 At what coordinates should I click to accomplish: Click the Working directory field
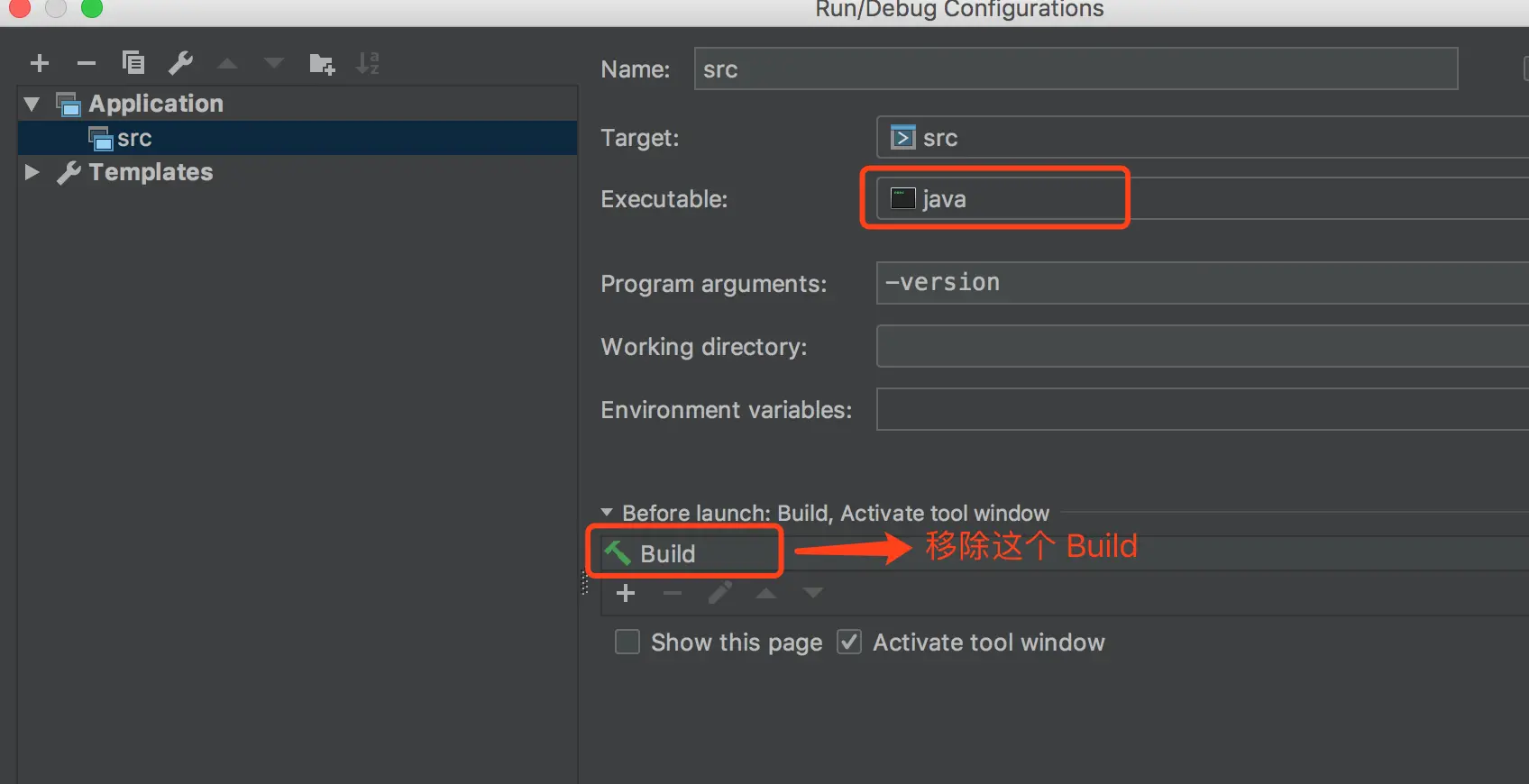click(1203, 346)
